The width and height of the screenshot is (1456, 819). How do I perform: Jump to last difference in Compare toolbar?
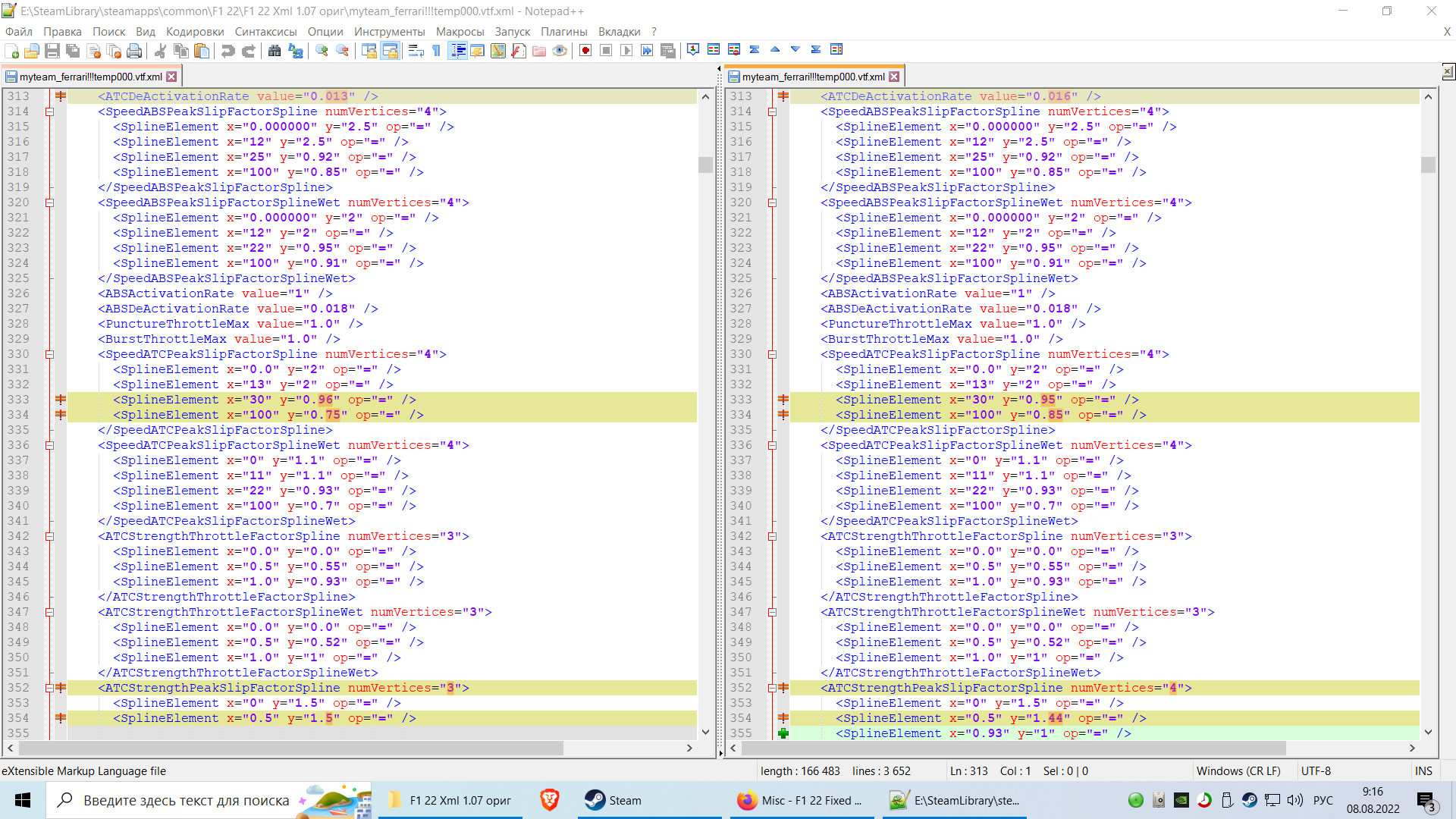[x=816, y=49]
